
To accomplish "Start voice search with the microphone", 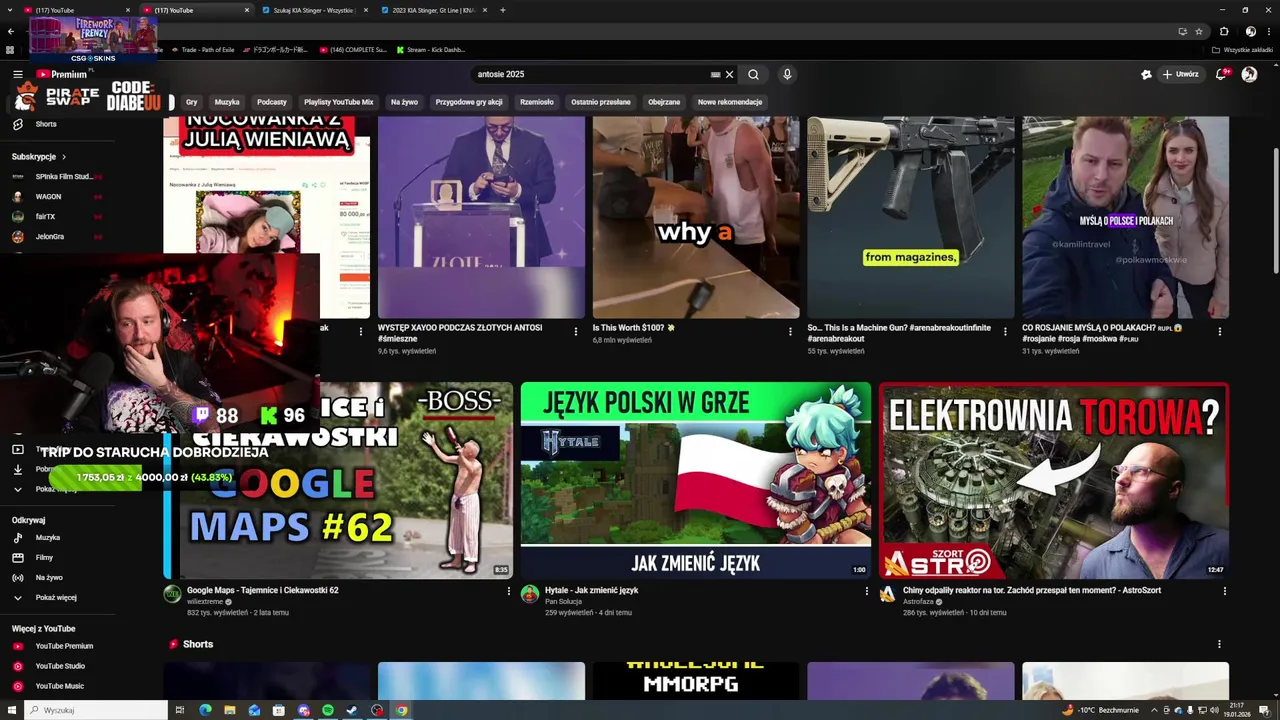I will pos(787,74).
